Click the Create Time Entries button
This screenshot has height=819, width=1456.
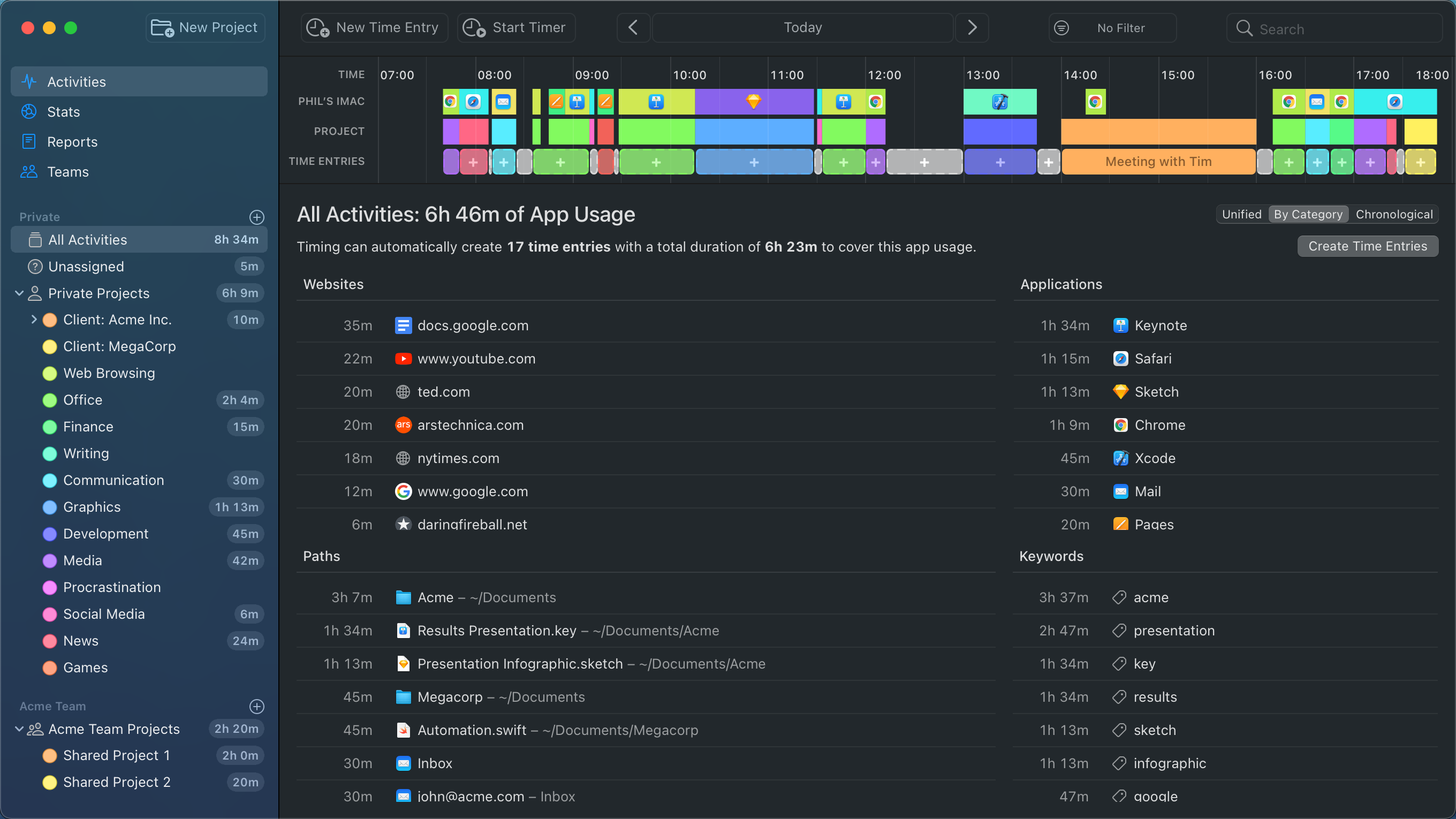coord(1367,246)
